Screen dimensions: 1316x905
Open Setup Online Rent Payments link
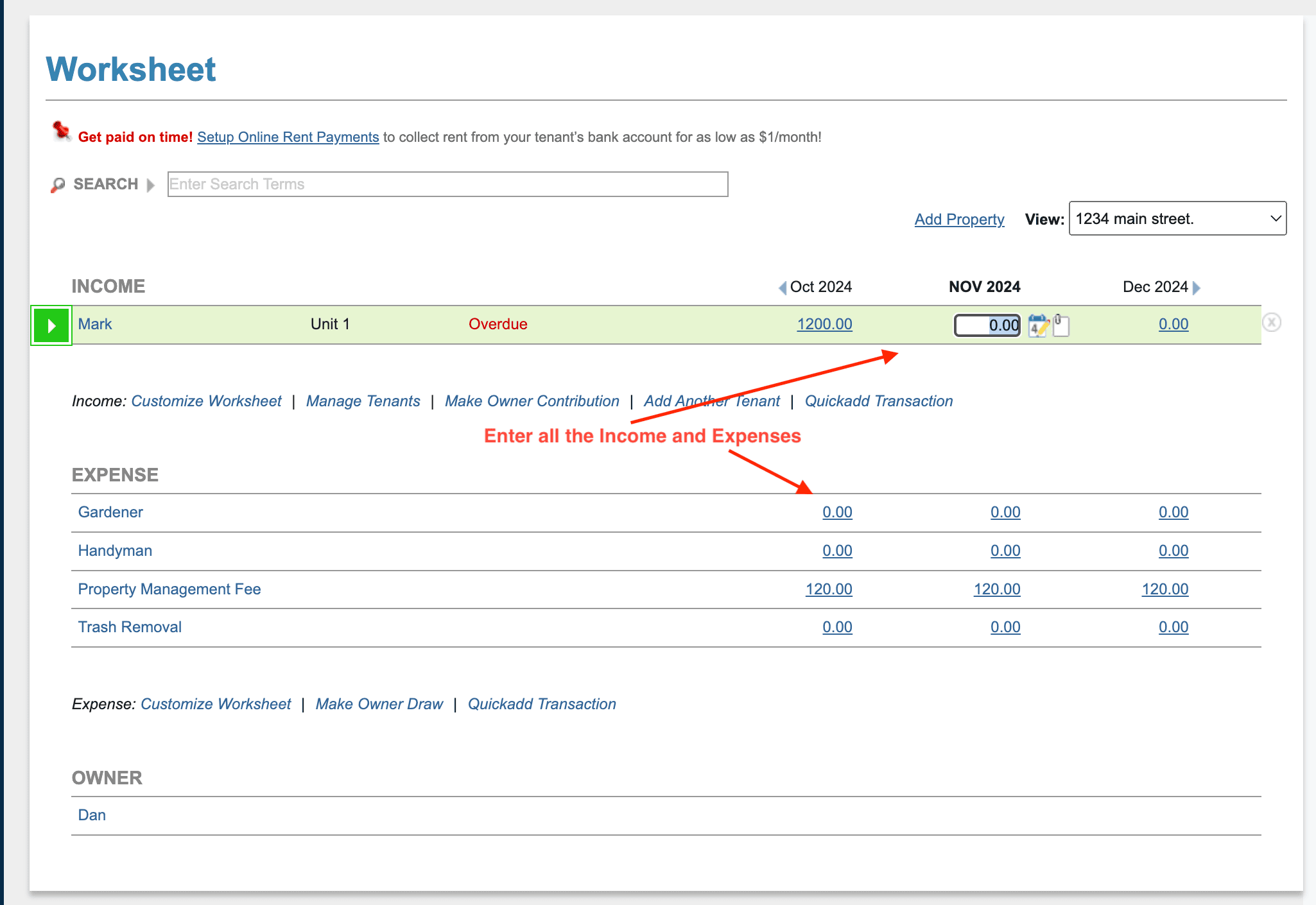pos(288,137)
